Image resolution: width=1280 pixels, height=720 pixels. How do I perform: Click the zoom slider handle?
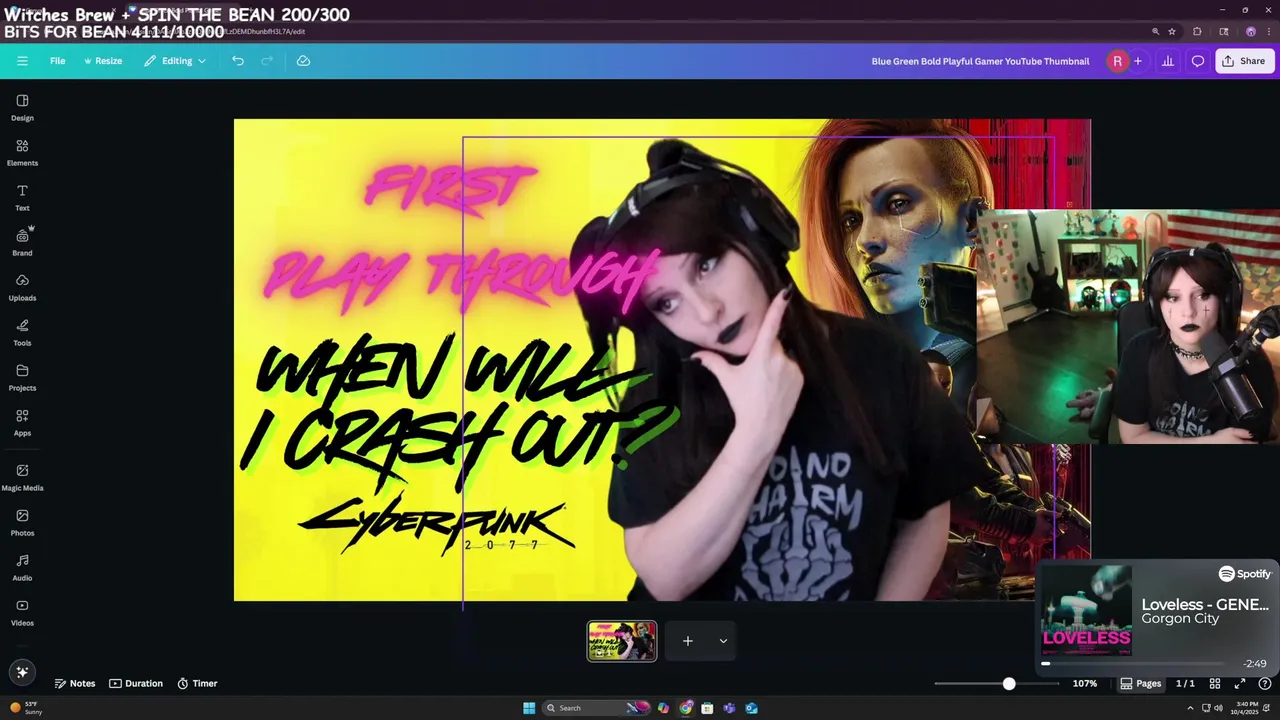pos(1009,684)
